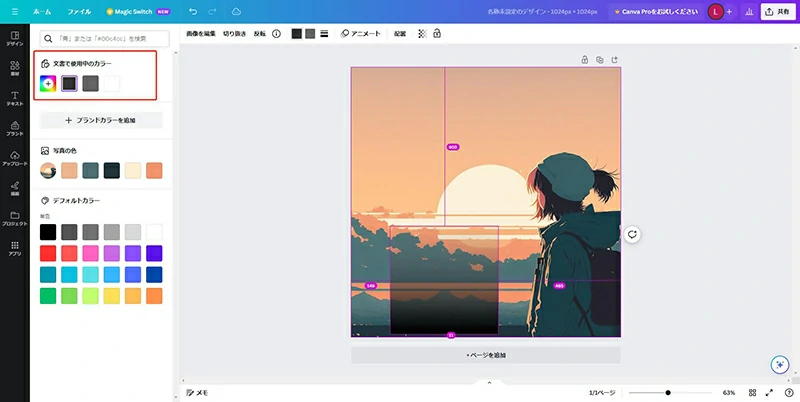Go to ホーム (Home)
This screenshot has width=800, height=402.
tap(42, 12)
